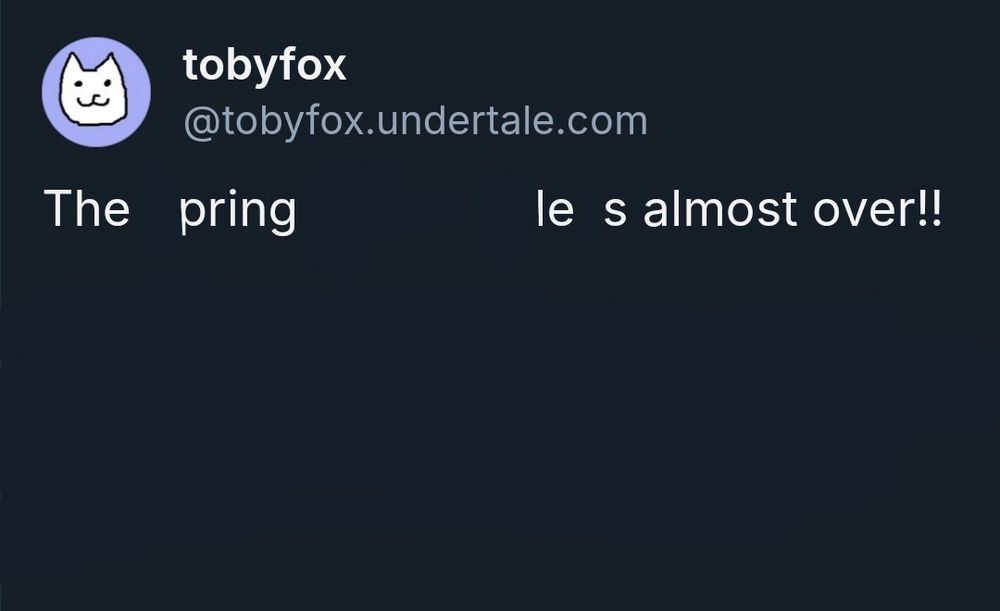Open the @tobyfox.undertale.com handle link
The height and width of the screenshot is (611, 1000).
click(x=415, y=121)
